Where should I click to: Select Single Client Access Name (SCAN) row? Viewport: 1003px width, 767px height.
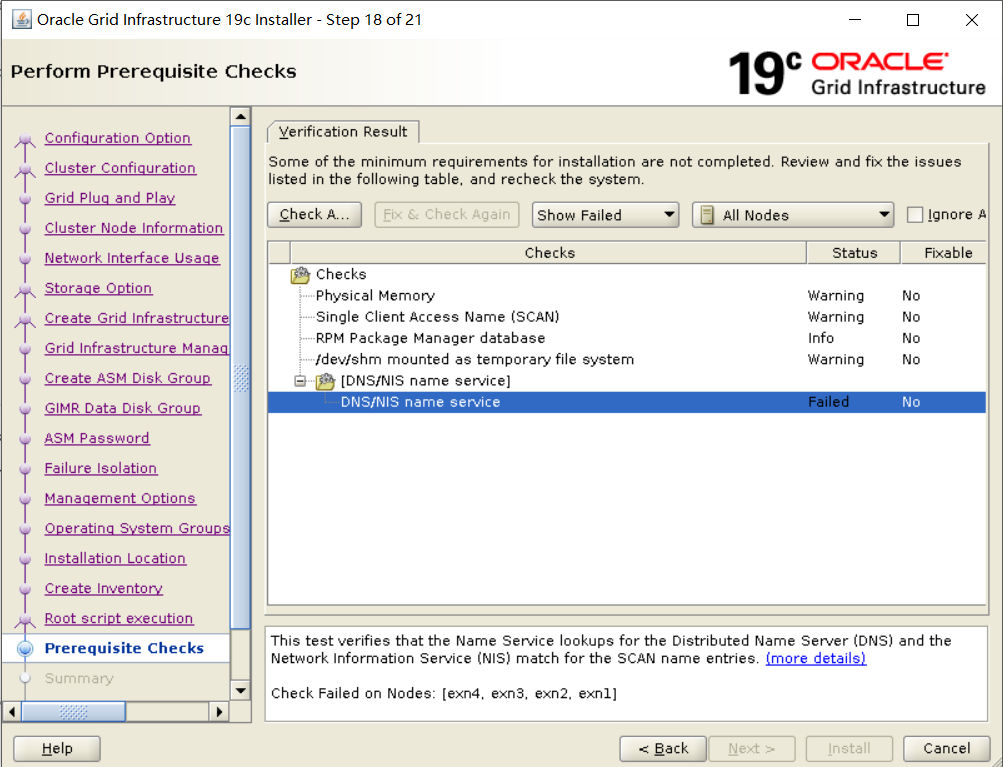[x=627, y=317]
